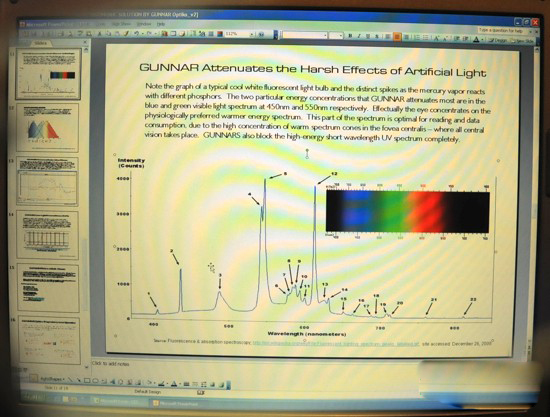Toggle numbered list formatting
This screenshot has width=550, height=417.
[418, 37]
